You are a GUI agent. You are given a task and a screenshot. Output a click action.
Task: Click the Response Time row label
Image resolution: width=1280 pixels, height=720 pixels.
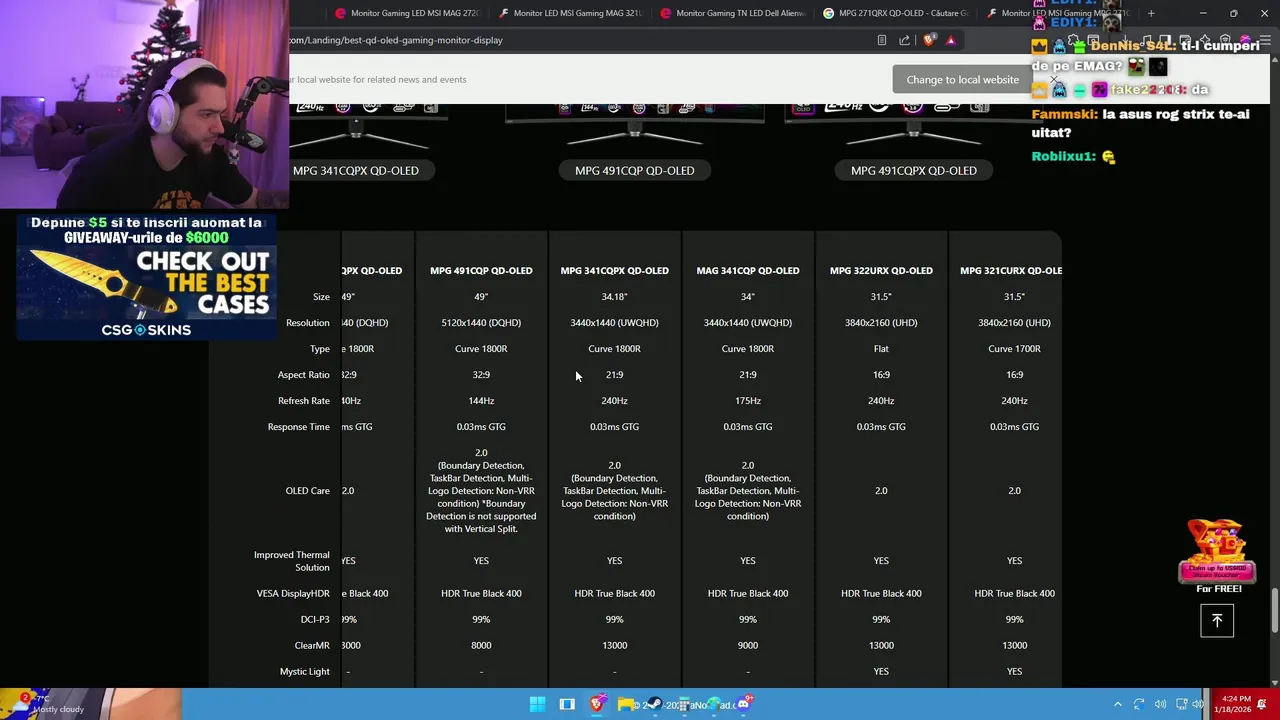pos(298,427)
